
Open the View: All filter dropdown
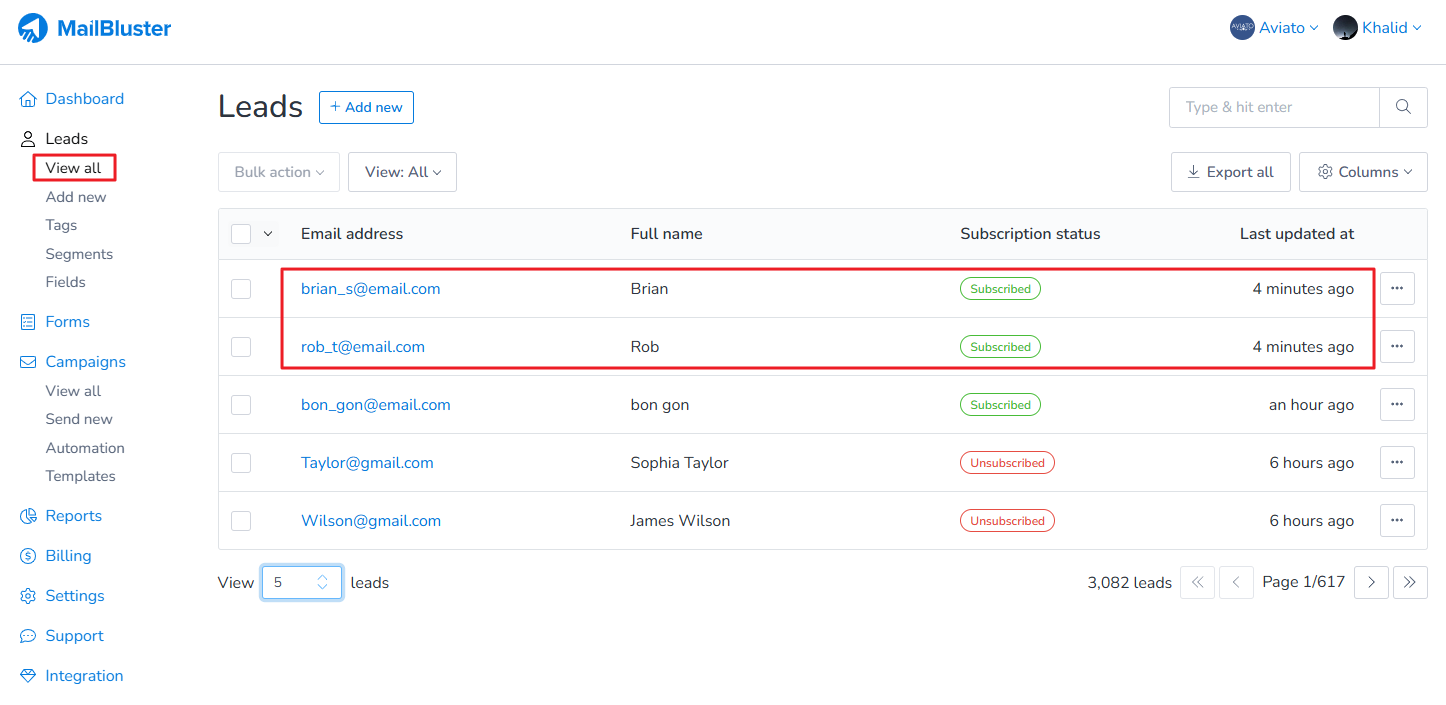(402, 172)
